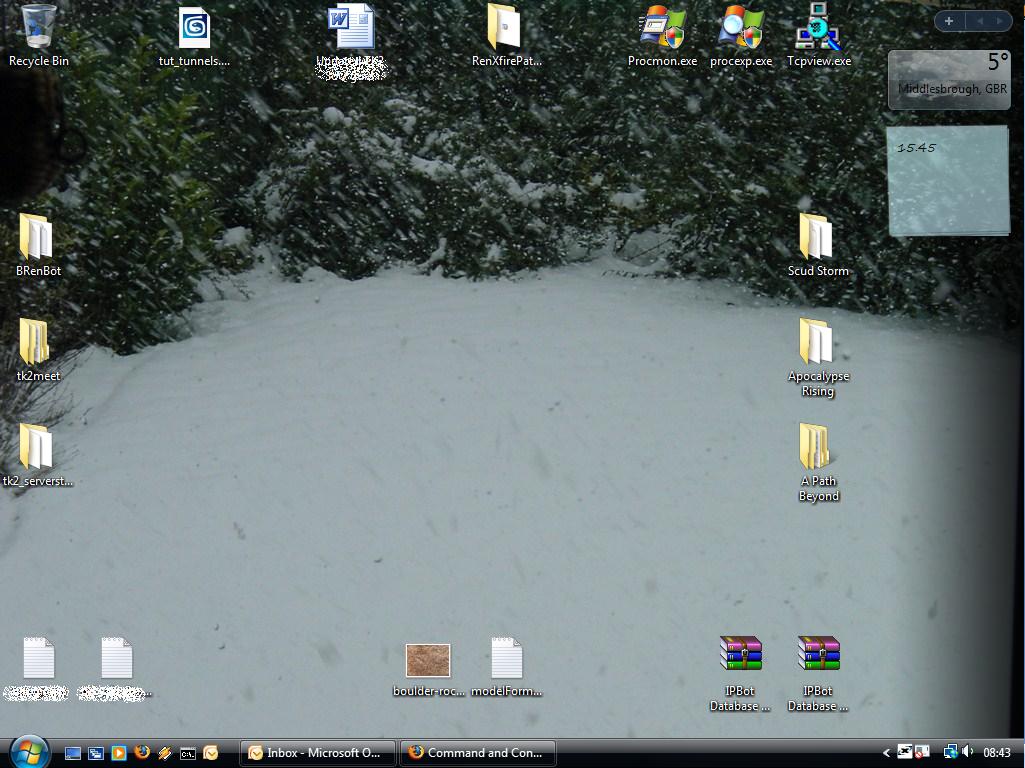Screen dimensions: 1025x768
Task: Switch to Inbox - Microsoft Outlook taskbar button
Action: pos(317,753)
